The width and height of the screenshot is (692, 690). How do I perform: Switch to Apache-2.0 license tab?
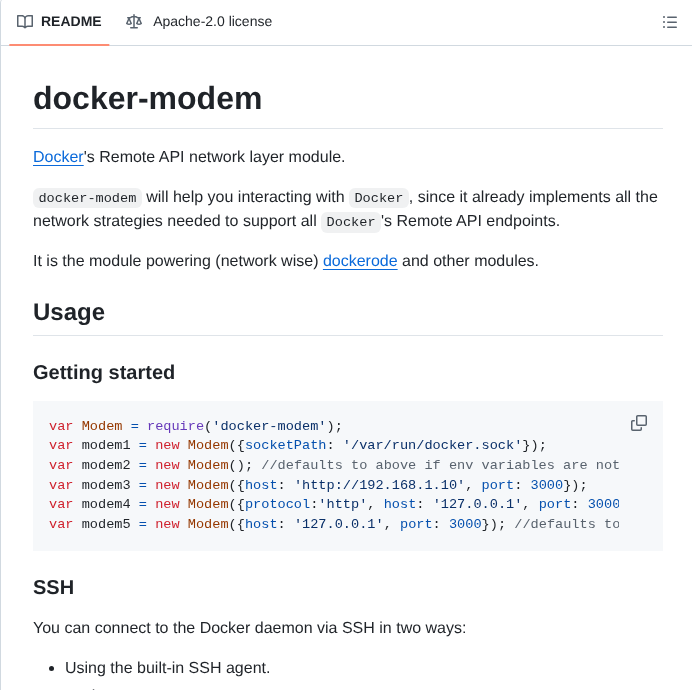pyautogui.click(x=199, y=22)
